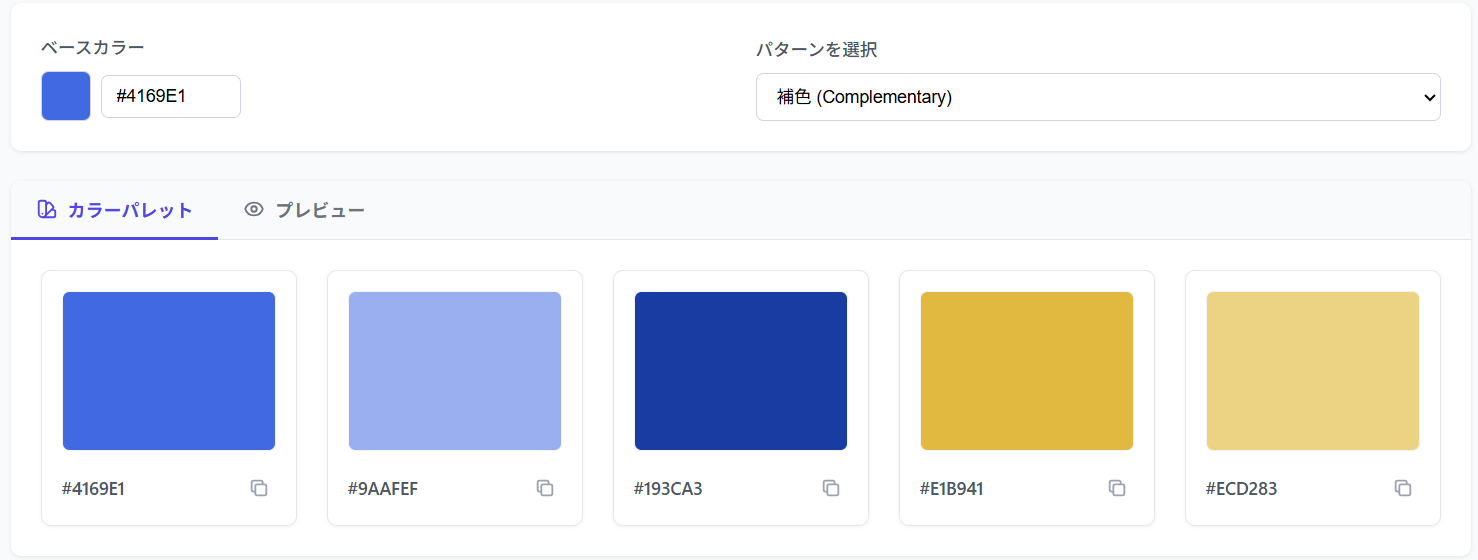This screenshot has width=1478, height=560.
Task: Click the palette icon on カラーパレット tab
Action: tap(46, 209)
